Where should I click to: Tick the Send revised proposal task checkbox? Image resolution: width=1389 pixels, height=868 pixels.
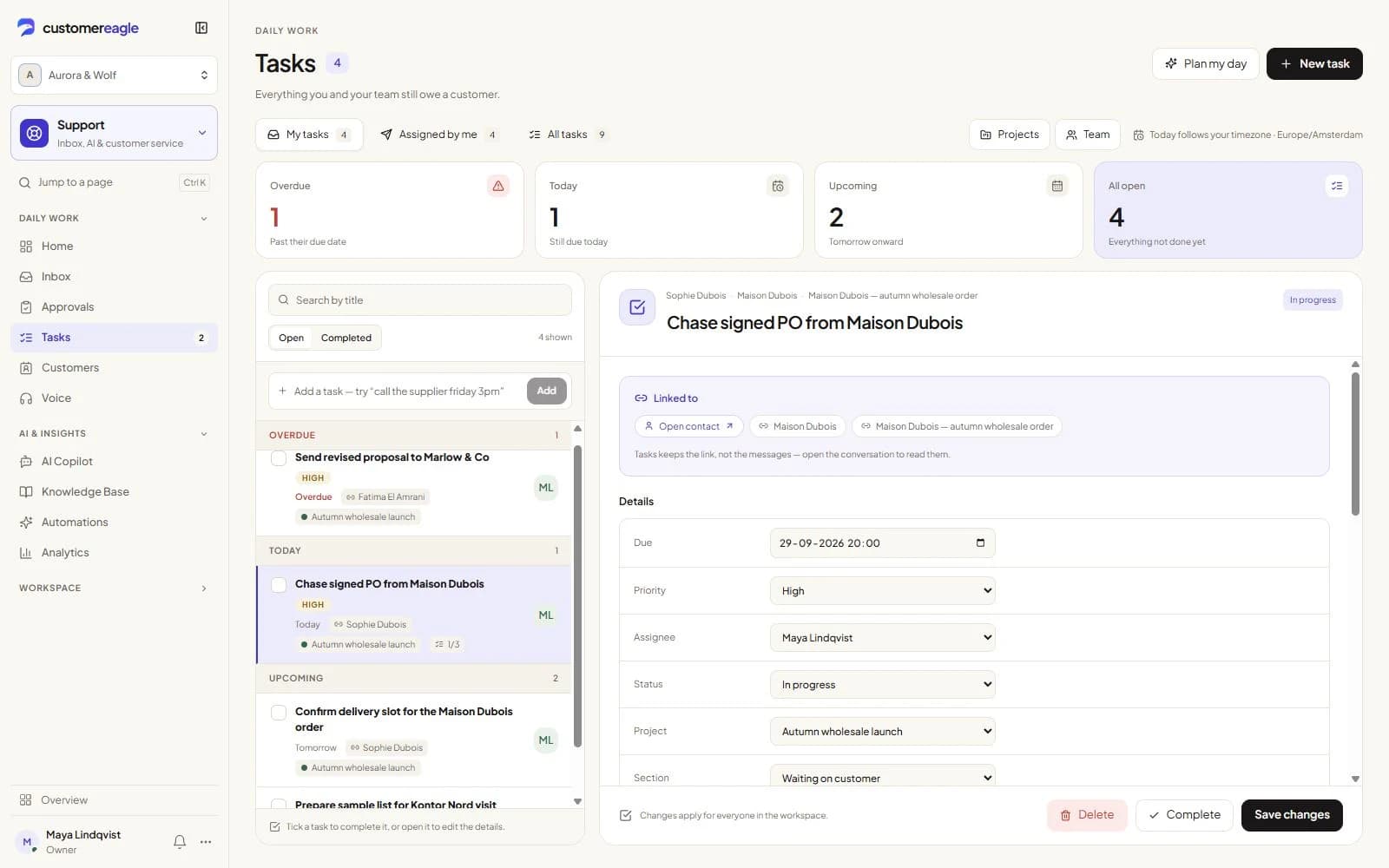[x=279, y=458]
